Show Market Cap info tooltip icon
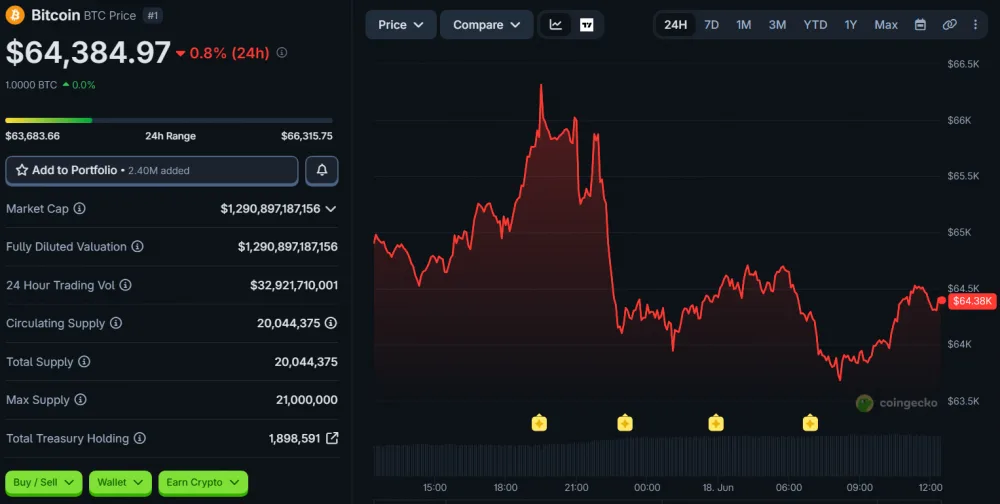The image size is (1000, 504). [80, 209]
